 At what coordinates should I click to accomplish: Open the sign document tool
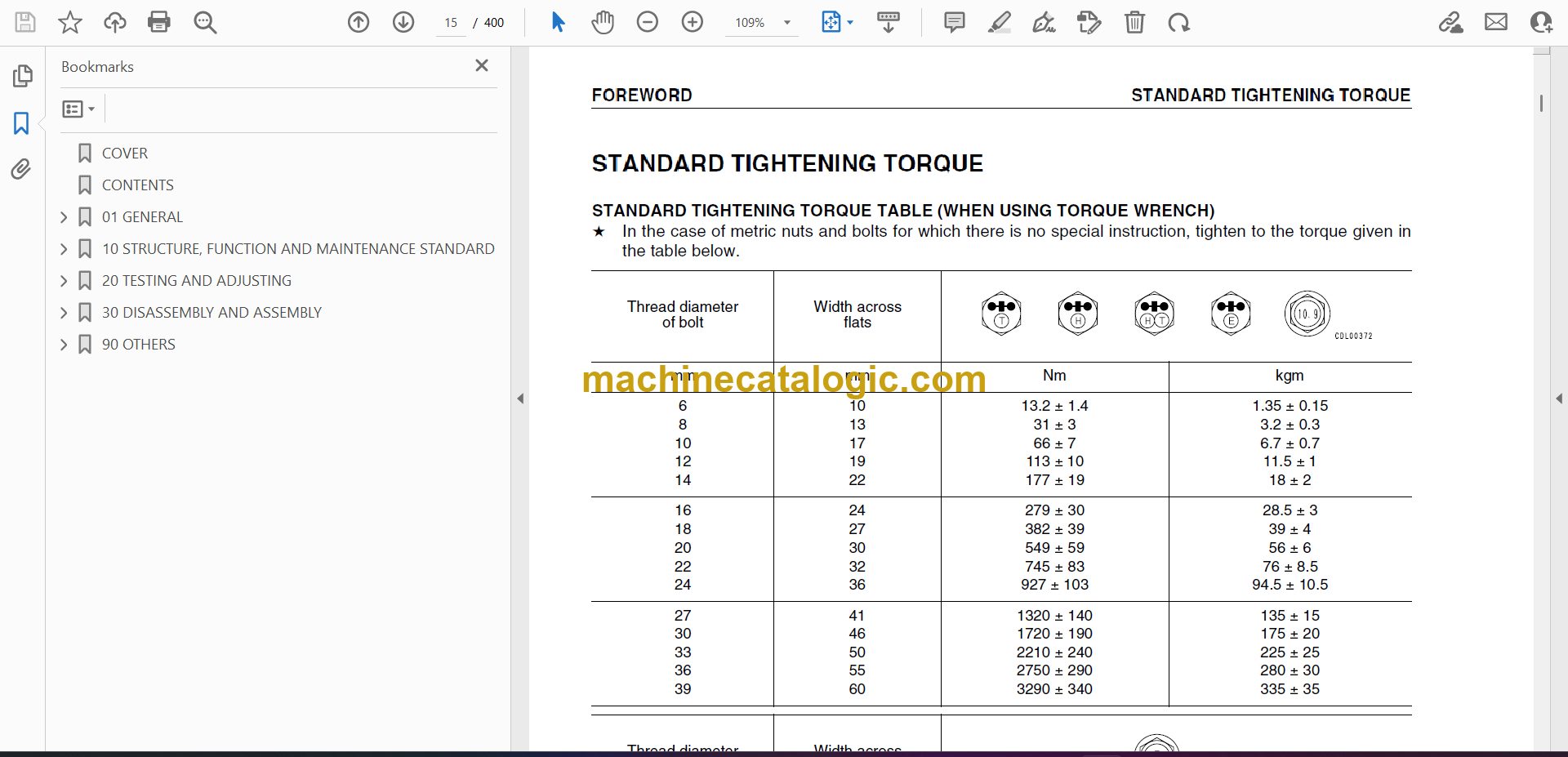point(1045,22)
